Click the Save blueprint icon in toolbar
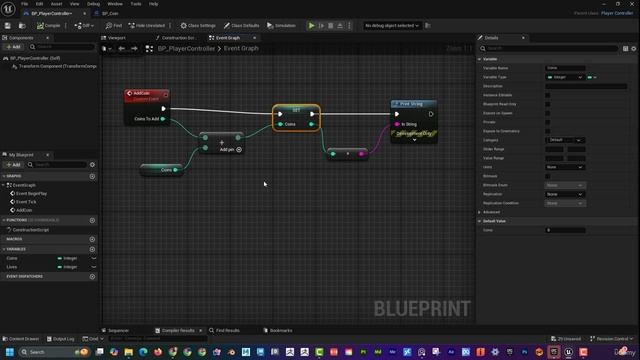 coord(7,26)
